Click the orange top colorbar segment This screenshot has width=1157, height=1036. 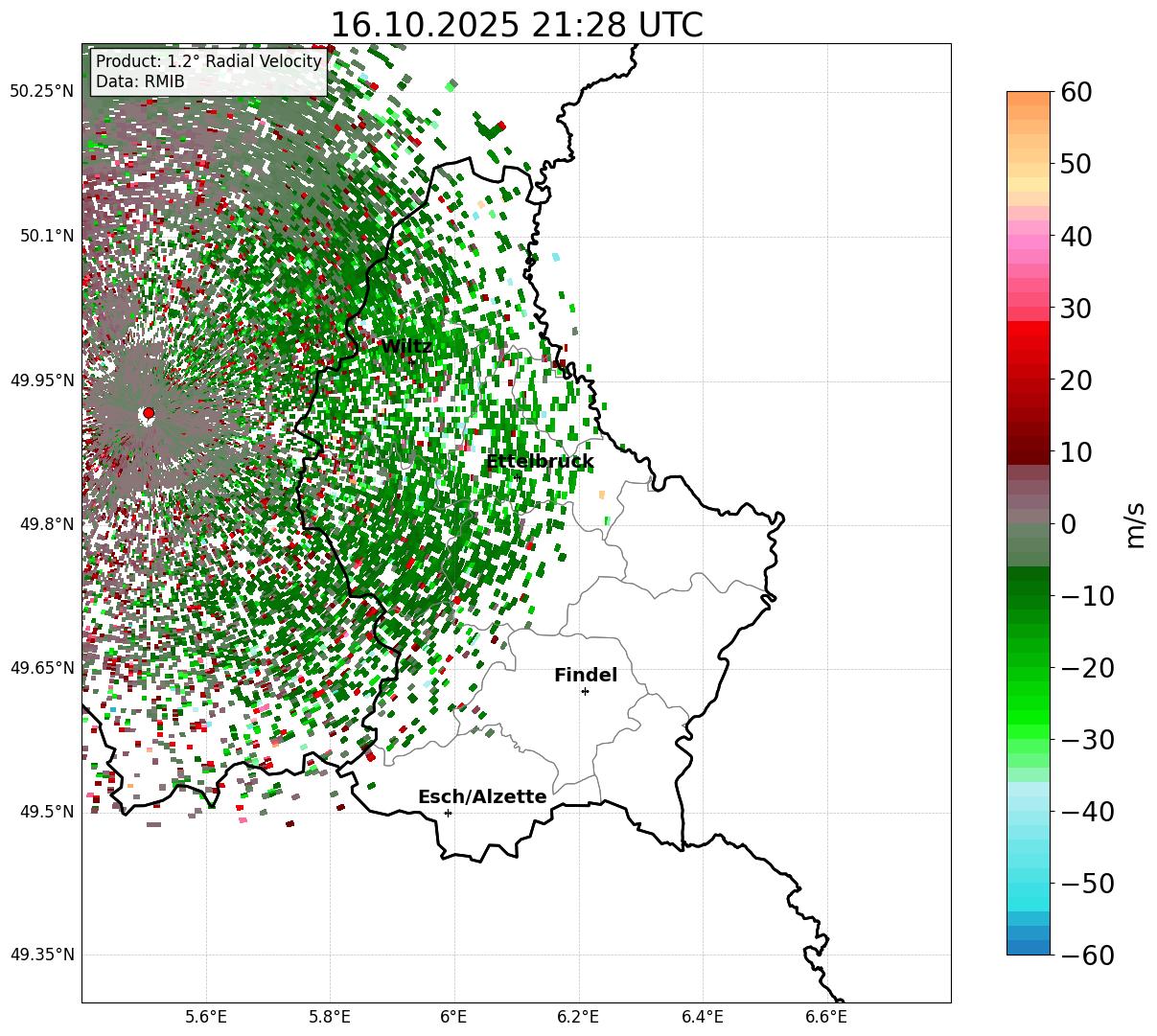tap(1029, 99)
